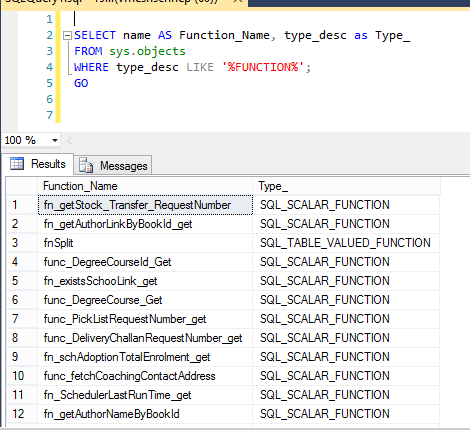Select the fnSplit cell
The width and height of the screenshot is (470, 430).
pos(145,243)
